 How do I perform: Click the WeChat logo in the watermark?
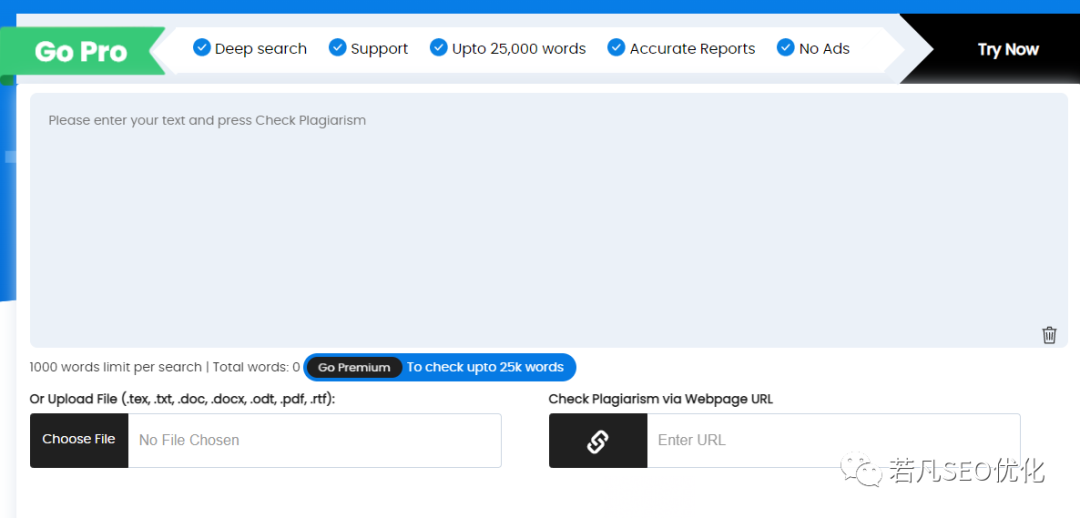tap(861, 470)
